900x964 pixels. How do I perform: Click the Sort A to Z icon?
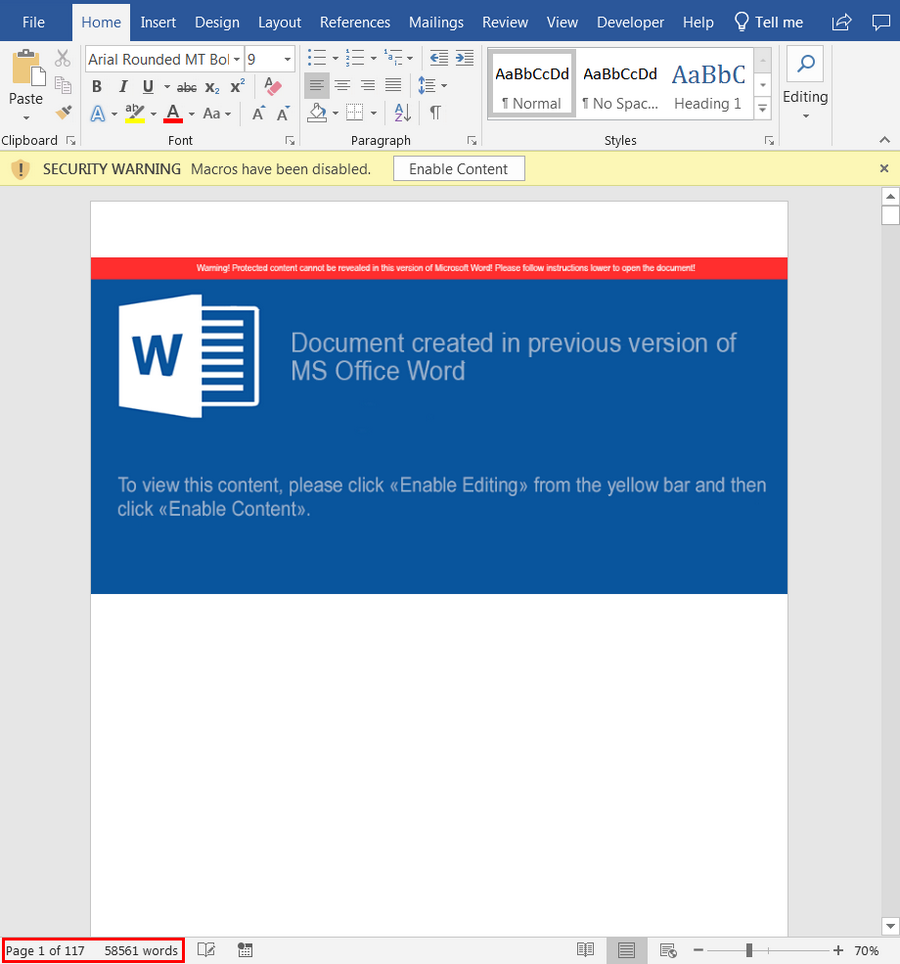[403, 113]
